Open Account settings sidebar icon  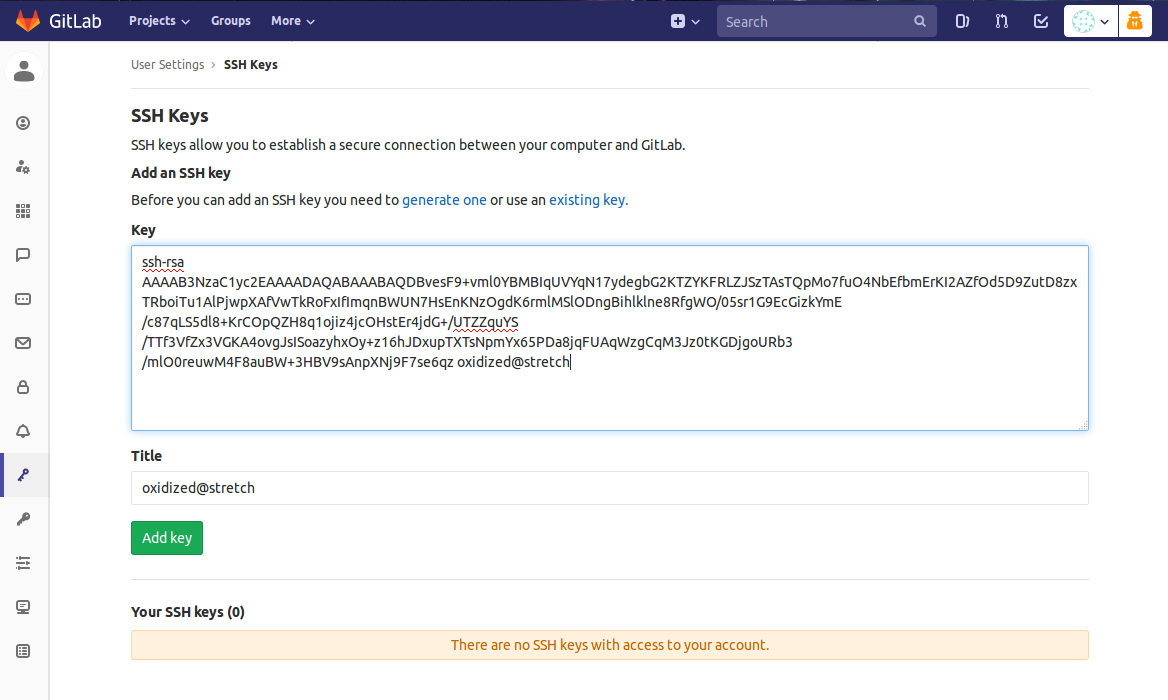pos(23,167)
